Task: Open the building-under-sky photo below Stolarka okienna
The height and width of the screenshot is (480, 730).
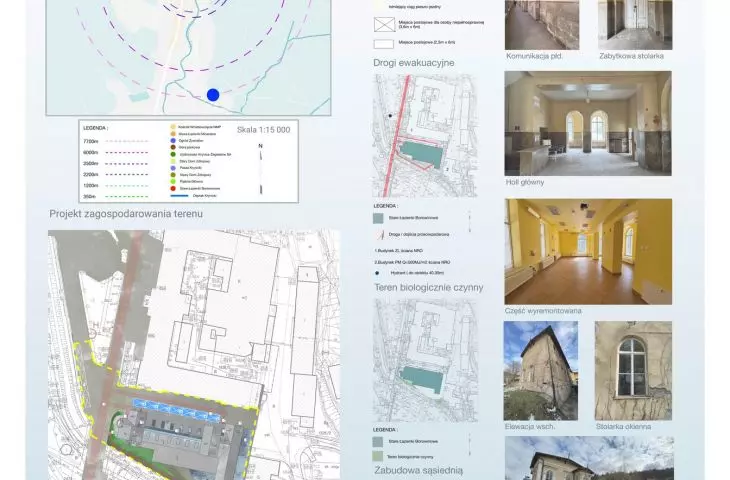Action: 589,458
